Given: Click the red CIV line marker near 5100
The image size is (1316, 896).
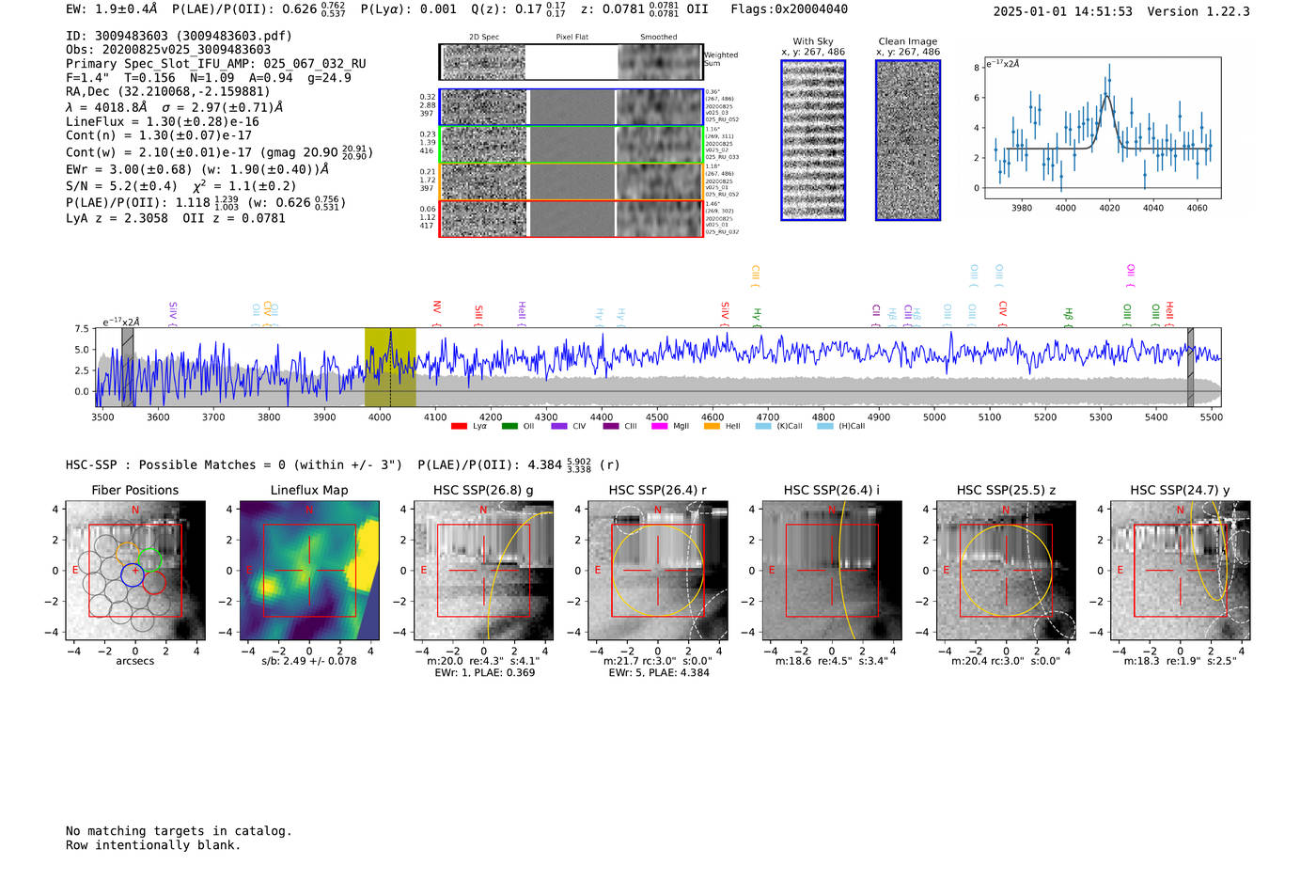Looking at the screenshot, I should point(1003,312).
